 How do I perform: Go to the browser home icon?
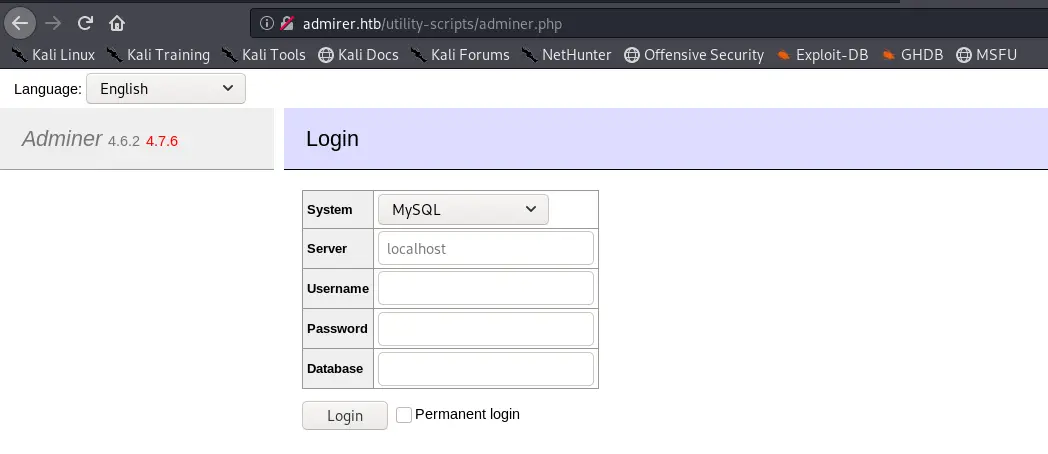pos(117,23)
